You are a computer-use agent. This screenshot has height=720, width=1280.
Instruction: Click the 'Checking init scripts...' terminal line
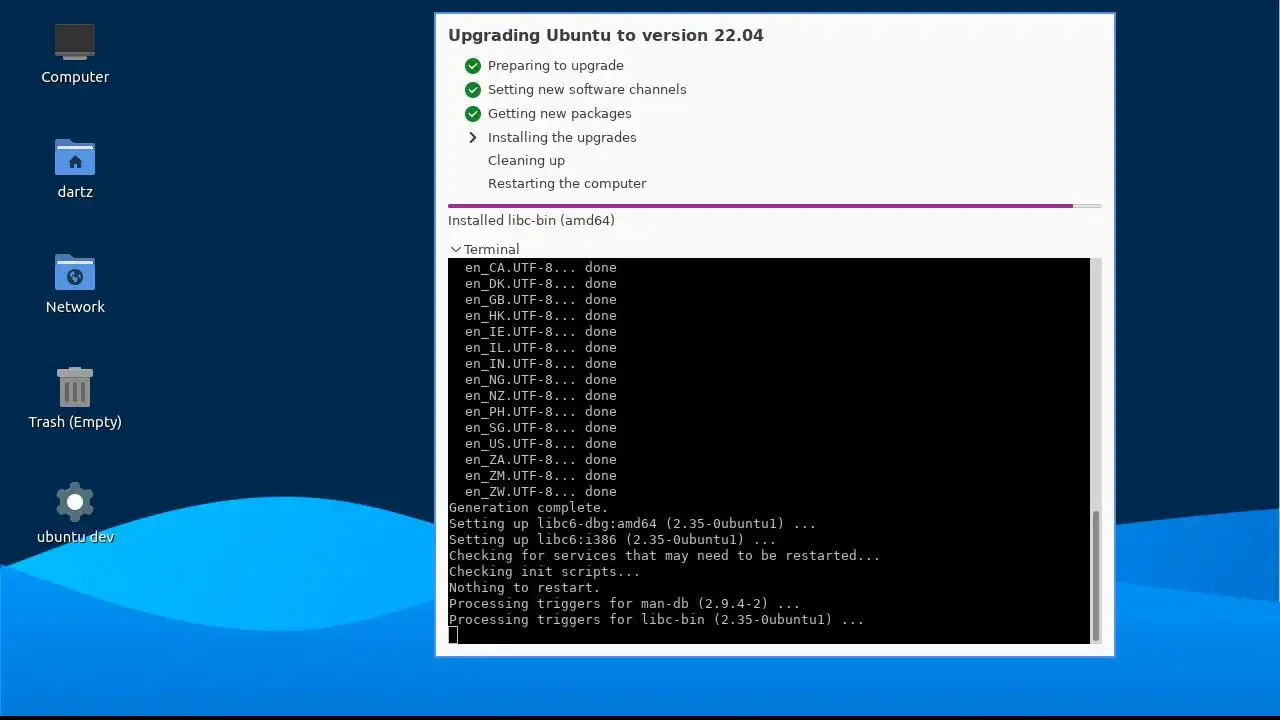click(x=544, y=572)
